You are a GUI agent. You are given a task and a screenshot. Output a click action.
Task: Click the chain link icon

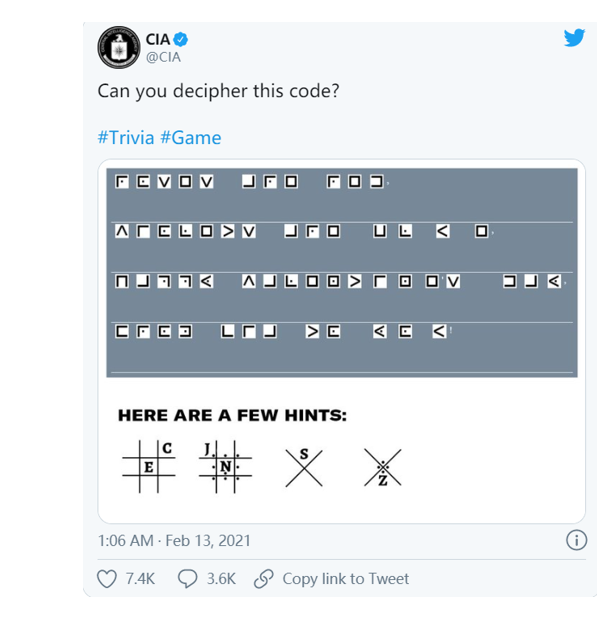(263, 579)
